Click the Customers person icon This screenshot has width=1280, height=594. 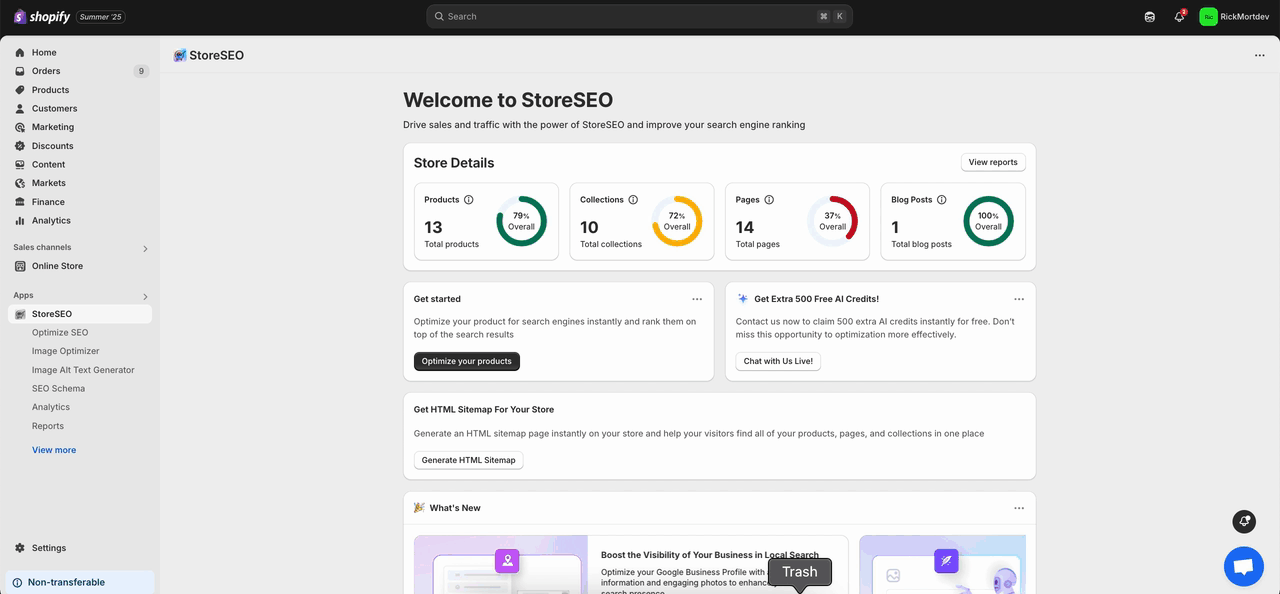[20, 108]
